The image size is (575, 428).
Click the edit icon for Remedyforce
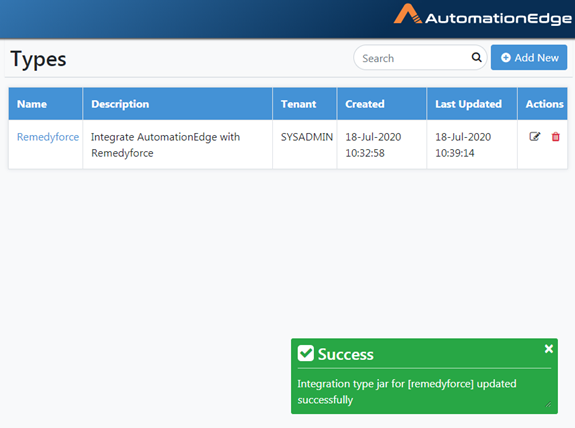[535, 137]
